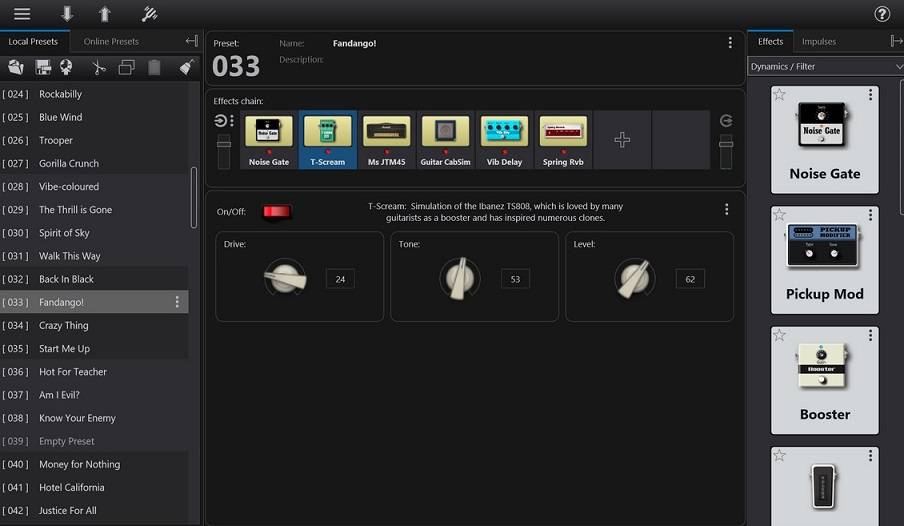Expand the Dynamics / Filter category dropdown
The width and height of the screenshot is (904, 526).
(x=825, y=66)
